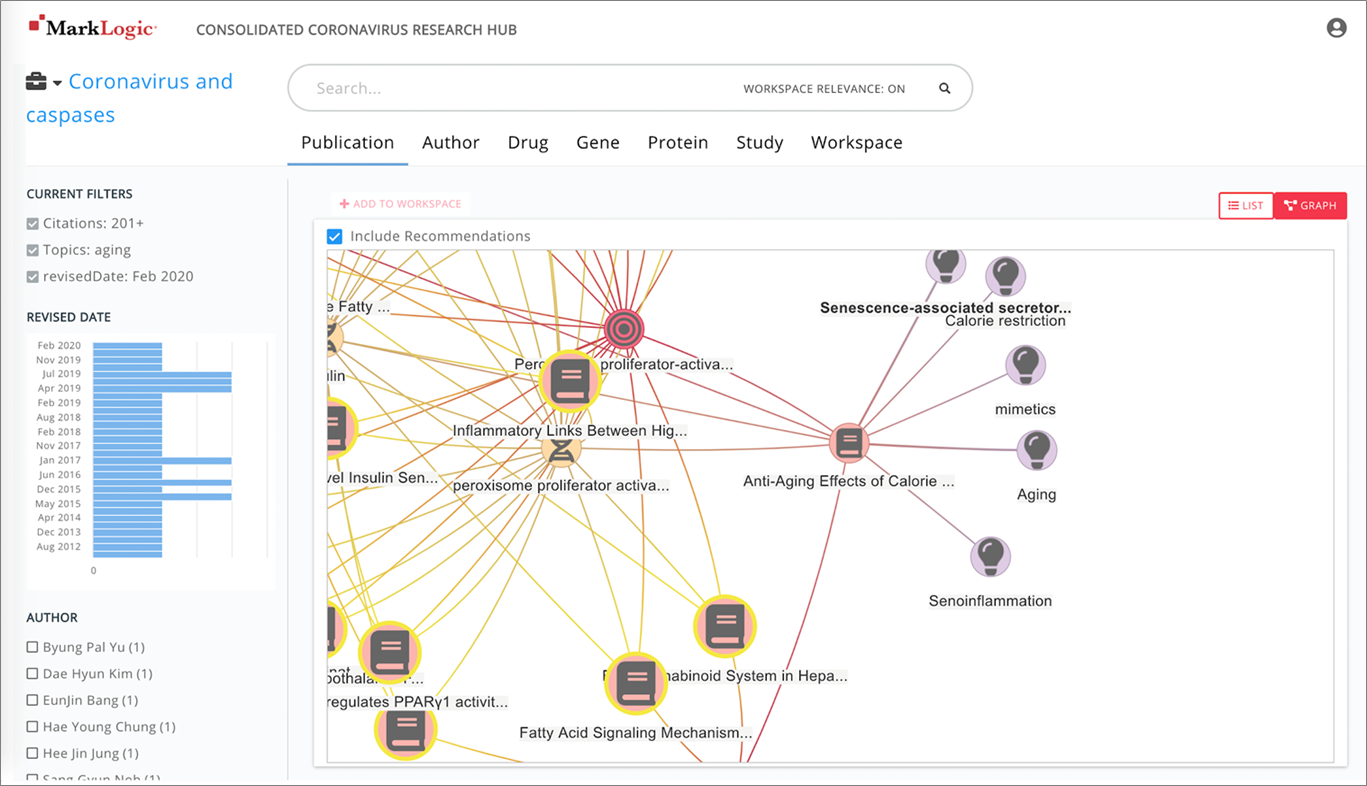Screen dimensions: 1367x786
Task: Click the ADD TO WORKSPACE button
Action: 400,203
